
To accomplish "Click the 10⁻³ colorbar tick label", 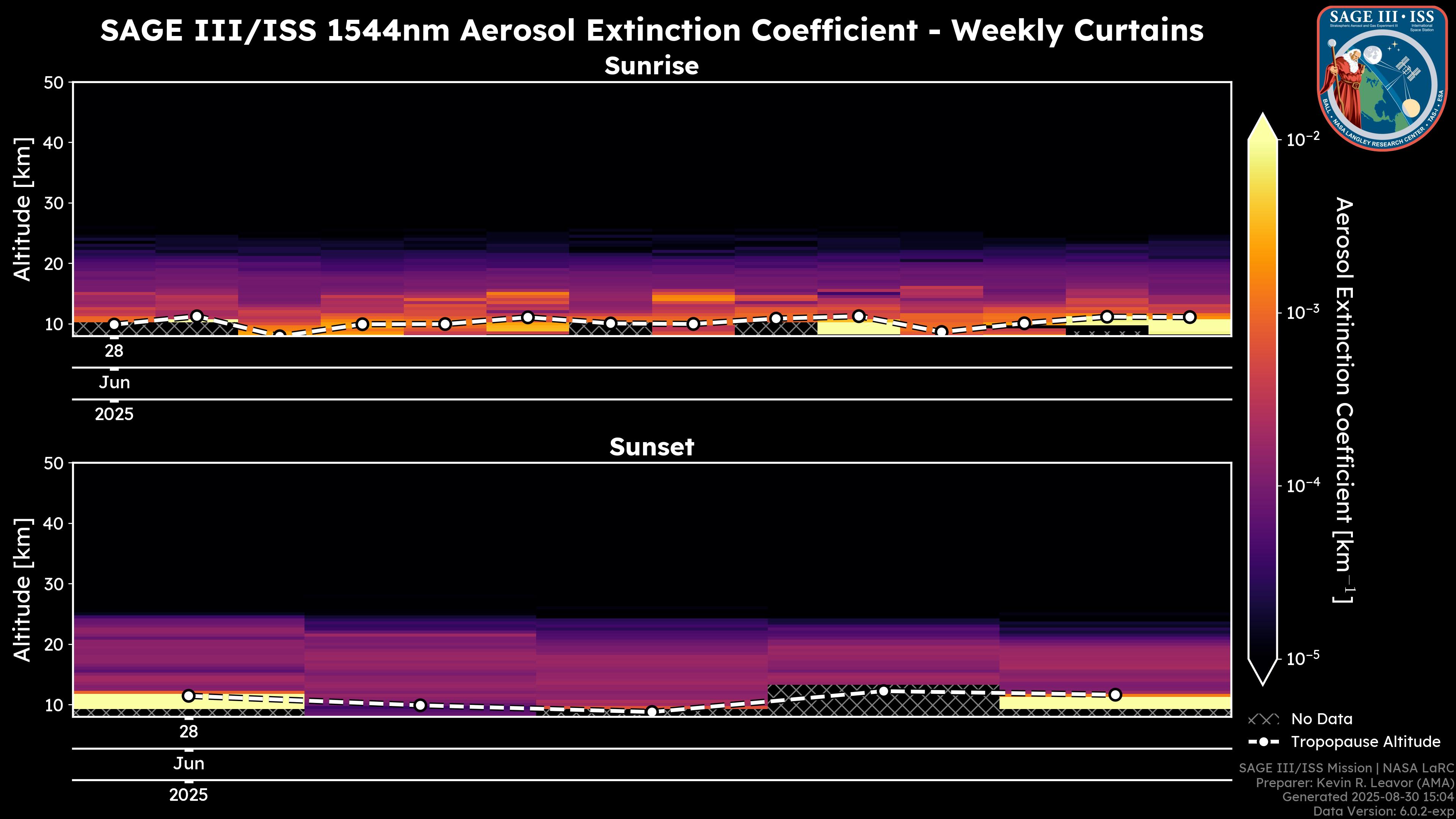I will 1303,312.
